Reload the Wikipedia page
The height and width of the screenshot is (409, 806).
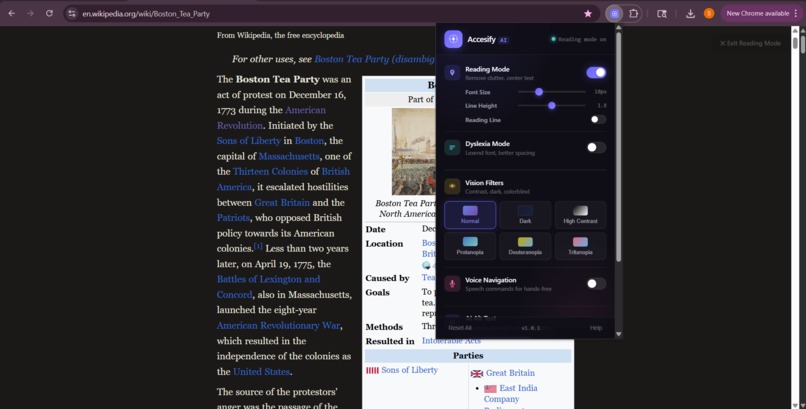[49, 13]
